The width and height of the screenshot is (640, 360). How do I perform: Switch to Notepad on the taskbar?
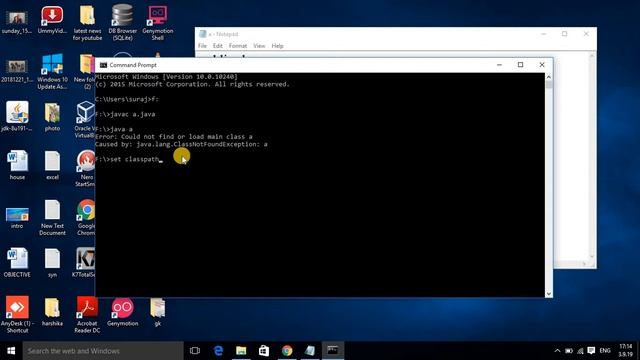310,351
